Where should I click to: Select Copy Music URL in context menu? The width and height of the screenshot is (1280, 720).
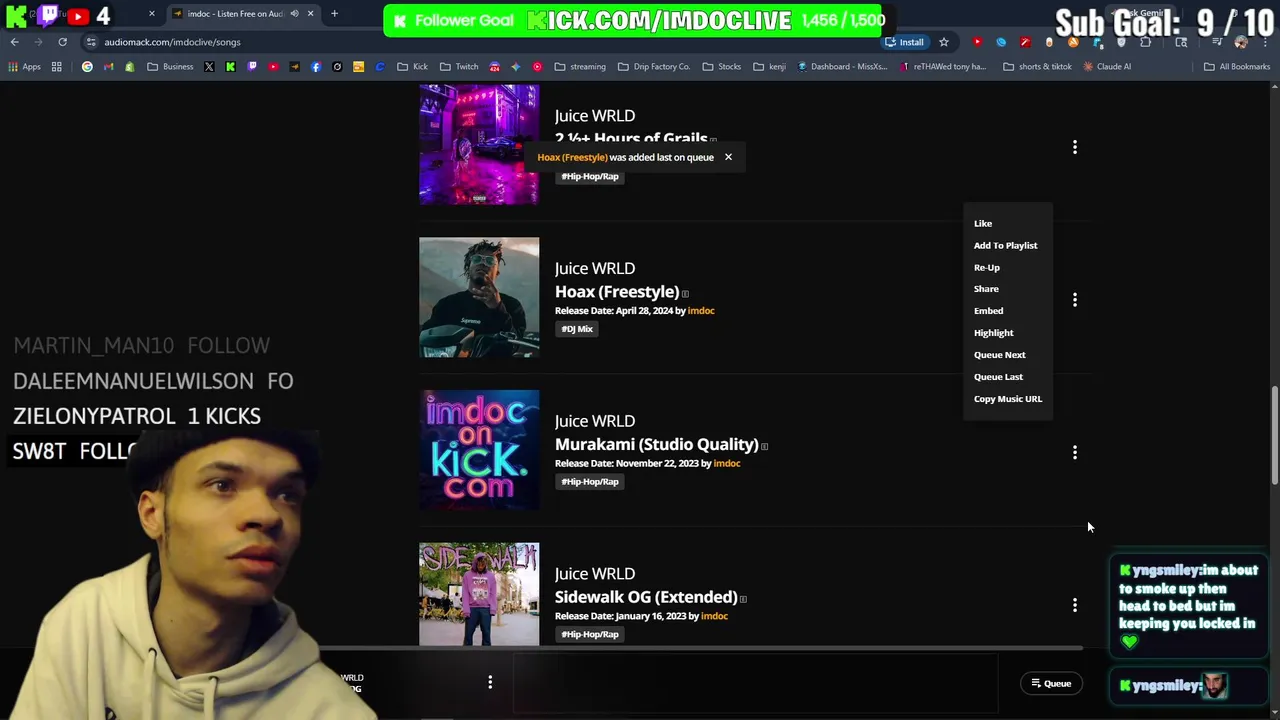(x=1007, y=399)
